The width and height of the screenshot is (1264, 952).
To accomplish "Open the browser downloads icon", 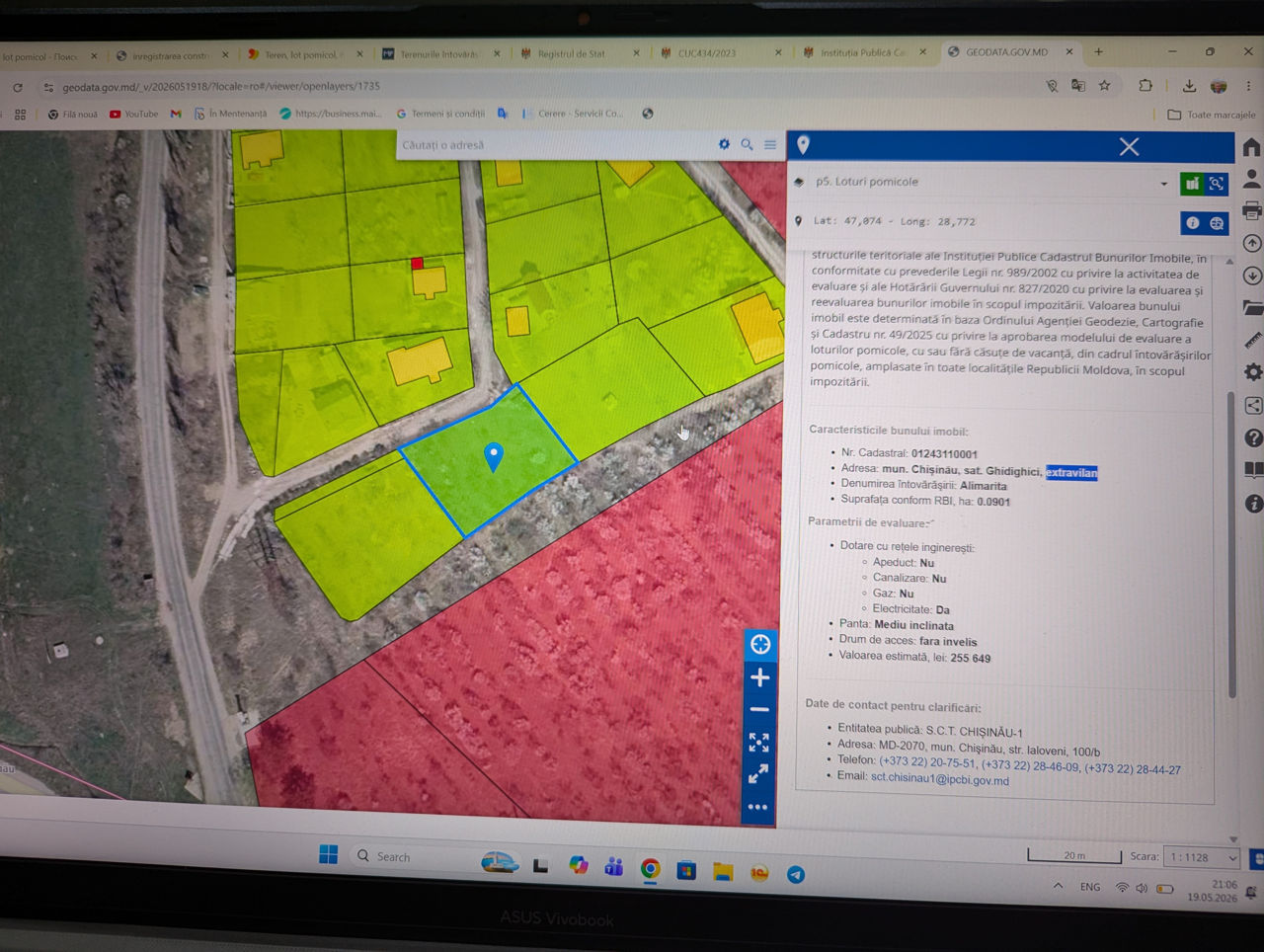I will point(1189,86).
